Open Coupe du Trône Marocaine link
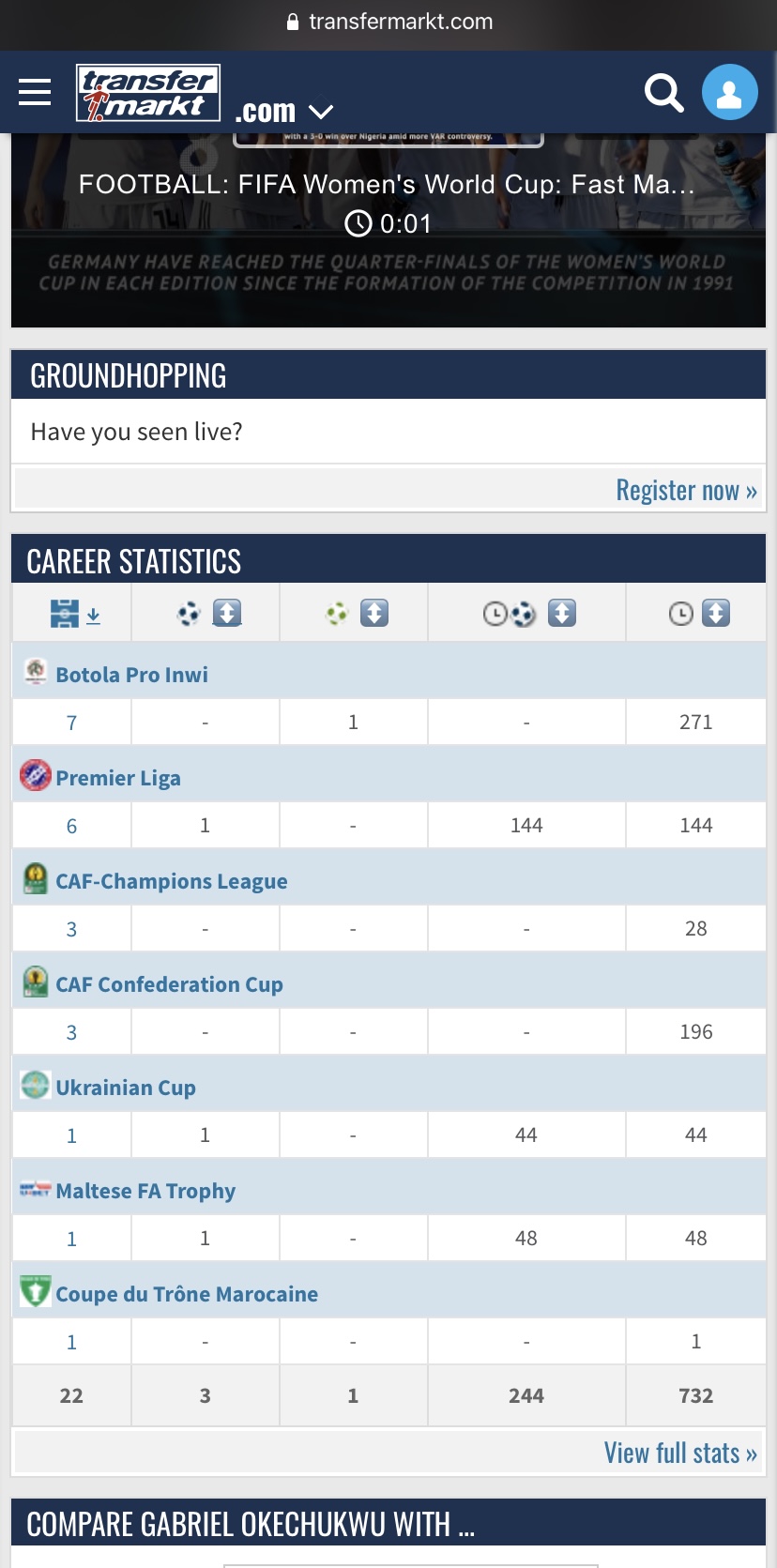This screenshot has width=777, height=1568. [187, 1294]
